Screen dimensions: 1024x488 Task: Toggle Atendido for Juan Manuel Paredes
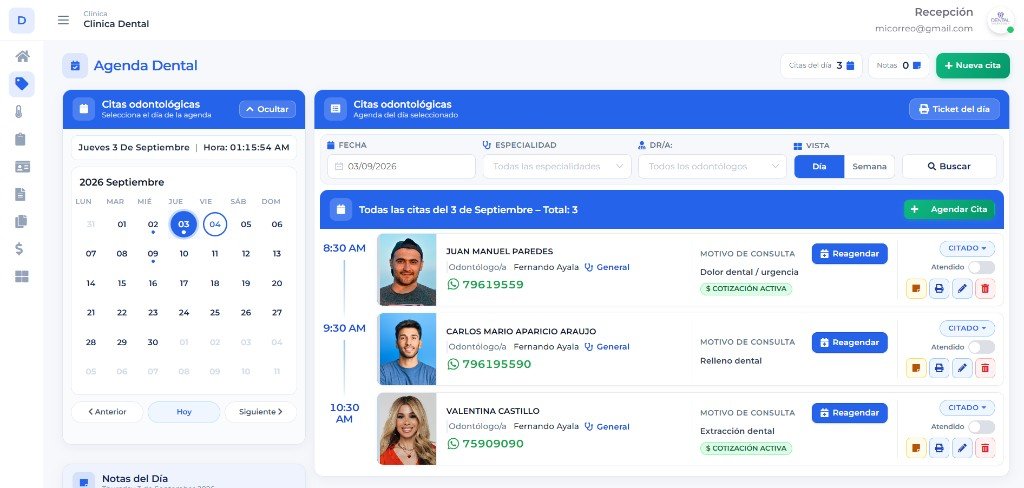pyautogui.click(x=981, y=267)
